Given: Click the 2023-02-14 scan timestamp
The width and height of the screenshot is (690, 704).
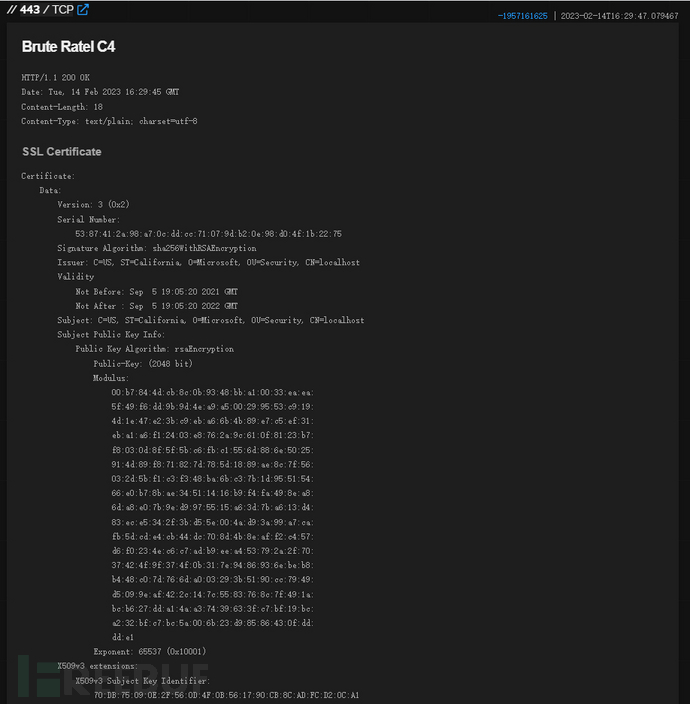Looking at the screenshot, I should [x=619, y=16].
